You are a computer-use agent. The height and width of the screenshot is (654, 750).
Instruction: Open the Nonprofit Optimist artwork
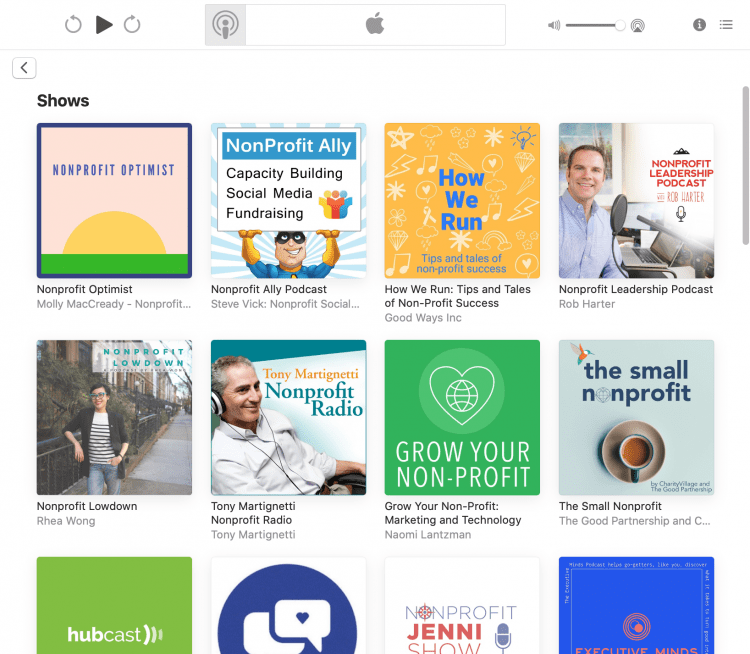[x=114, y=200]
